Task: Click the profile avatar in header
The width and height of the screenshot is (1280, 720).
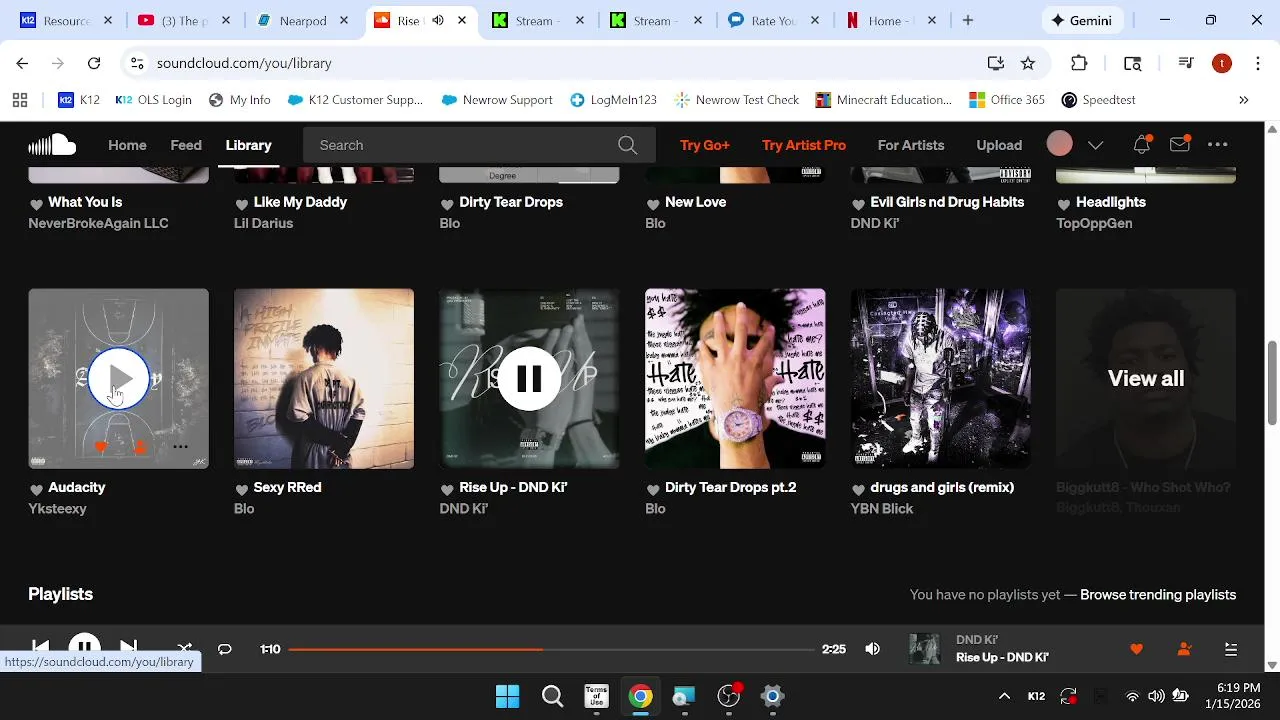Action: click(x=1059, y=144)
